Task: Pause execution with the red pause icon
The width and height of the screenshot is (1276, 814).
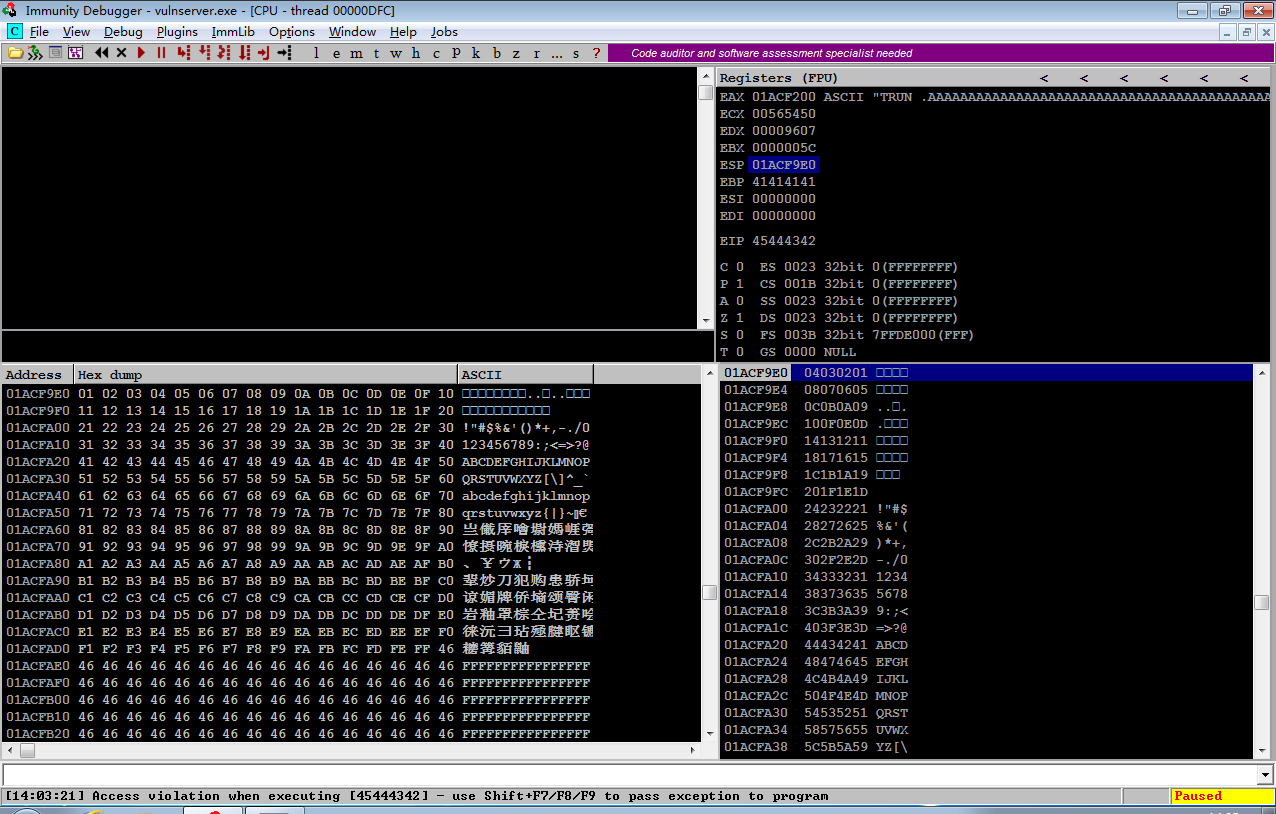Action: click(x=161, y=53)
